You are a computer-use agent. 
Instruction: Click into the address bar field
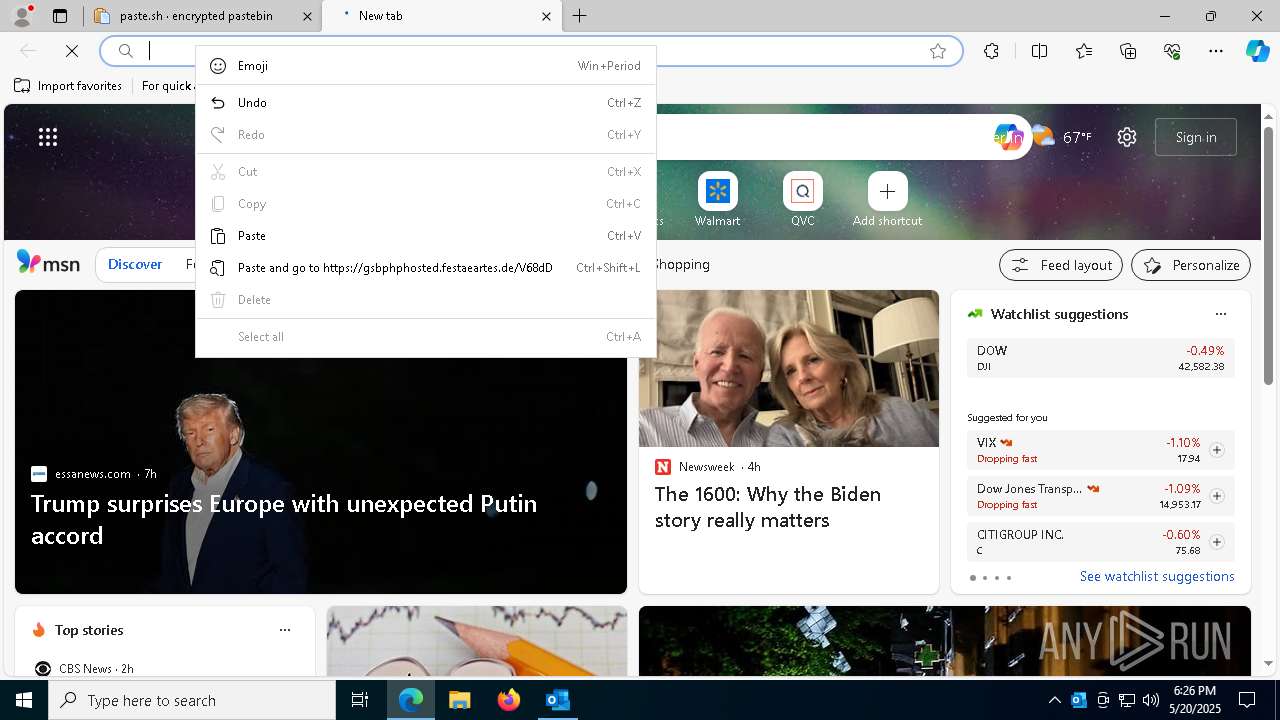coord(530,51)
